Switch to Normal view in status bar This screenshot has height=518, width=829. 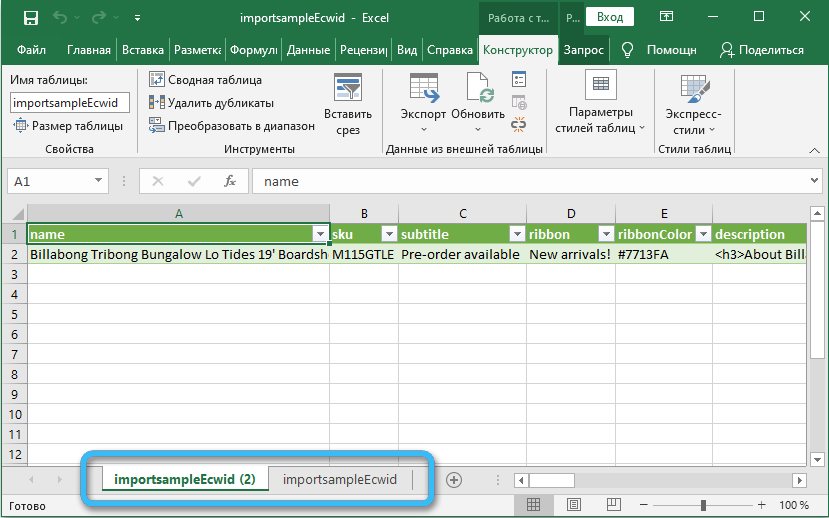(534, 505)
